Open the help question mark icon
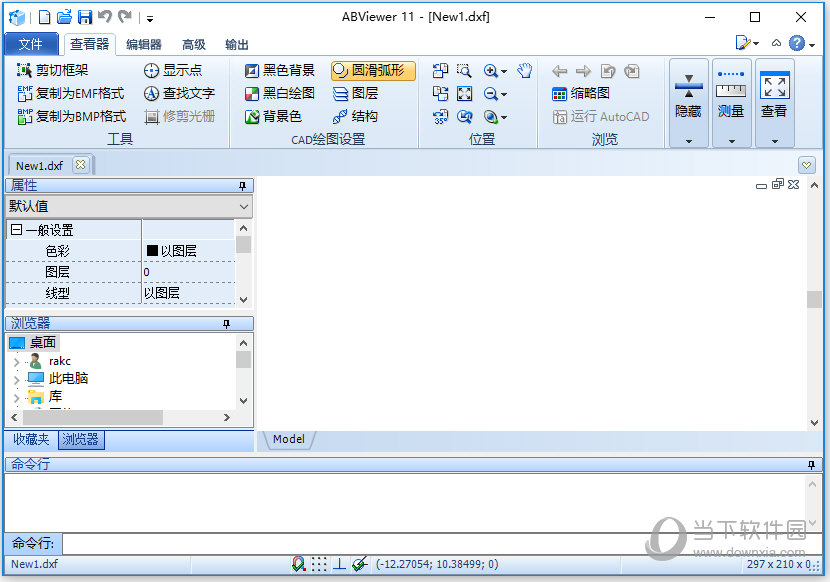Image resolution: width=830 pixels, height=582 pixels. coord(796,43)
